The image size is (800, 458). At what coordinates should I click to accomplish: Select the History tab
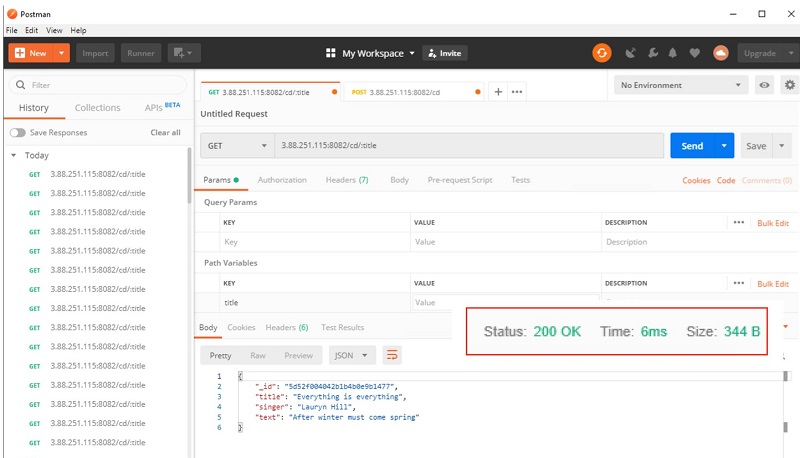[x=34, y=108]
